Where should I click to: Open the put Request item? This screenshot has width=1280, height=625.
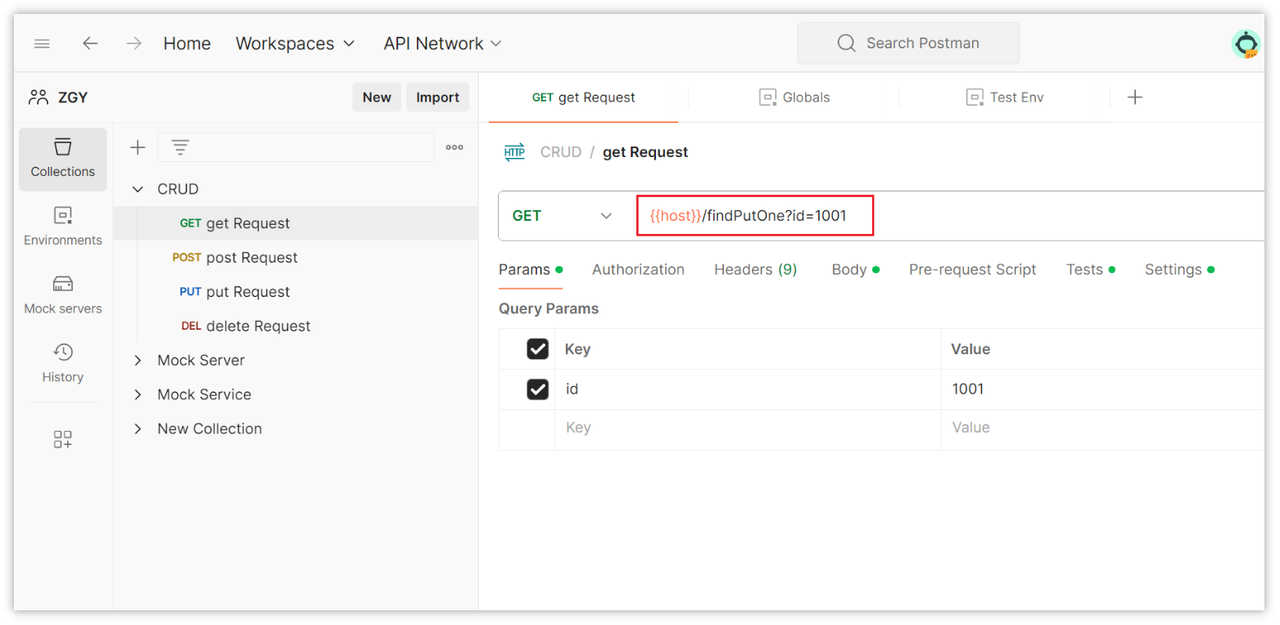point(296,291)
